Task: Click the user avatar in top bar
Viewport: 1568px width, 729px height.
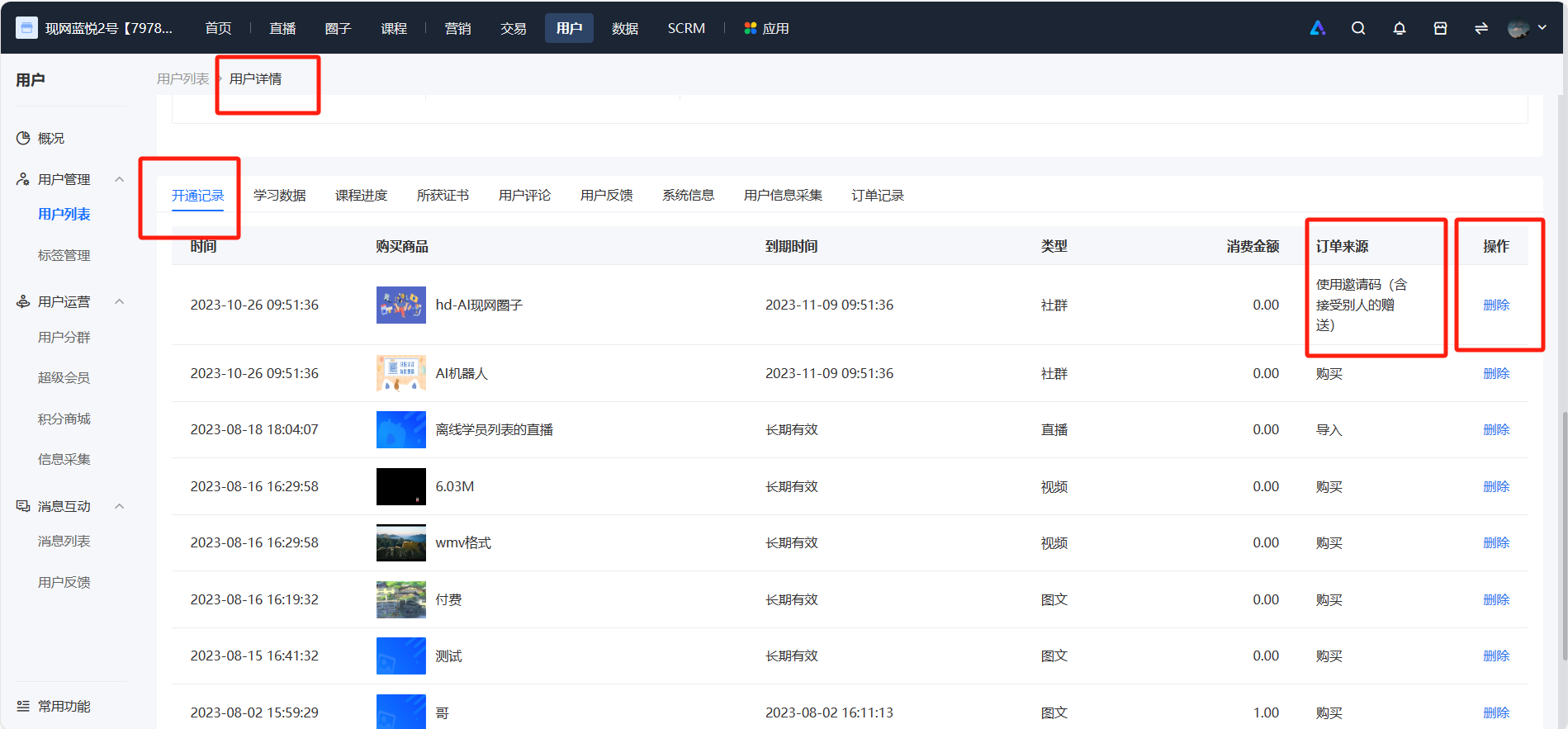Action: (1518, 28)
